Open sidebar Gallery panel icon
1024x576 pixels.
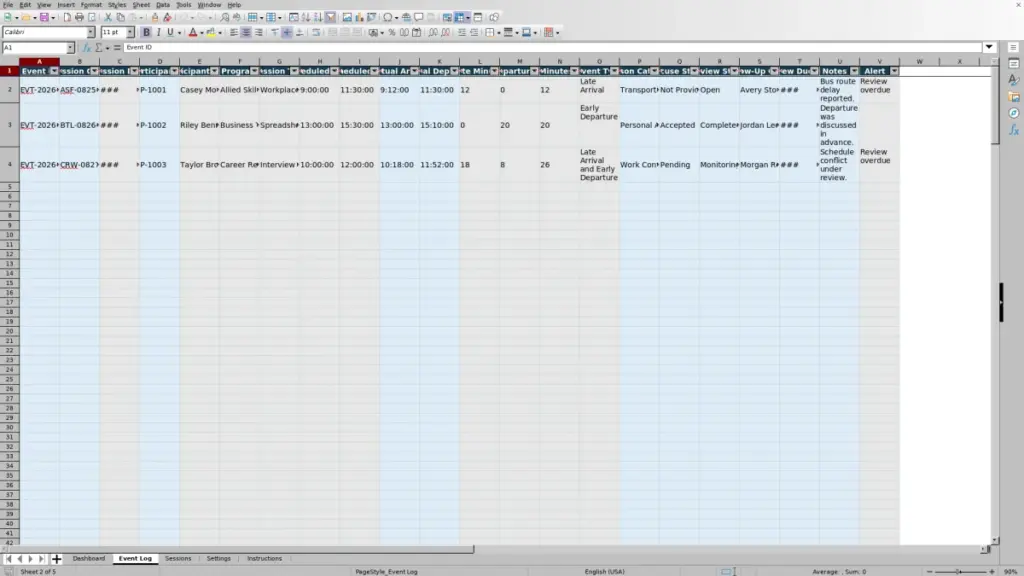pos(1014,97)
